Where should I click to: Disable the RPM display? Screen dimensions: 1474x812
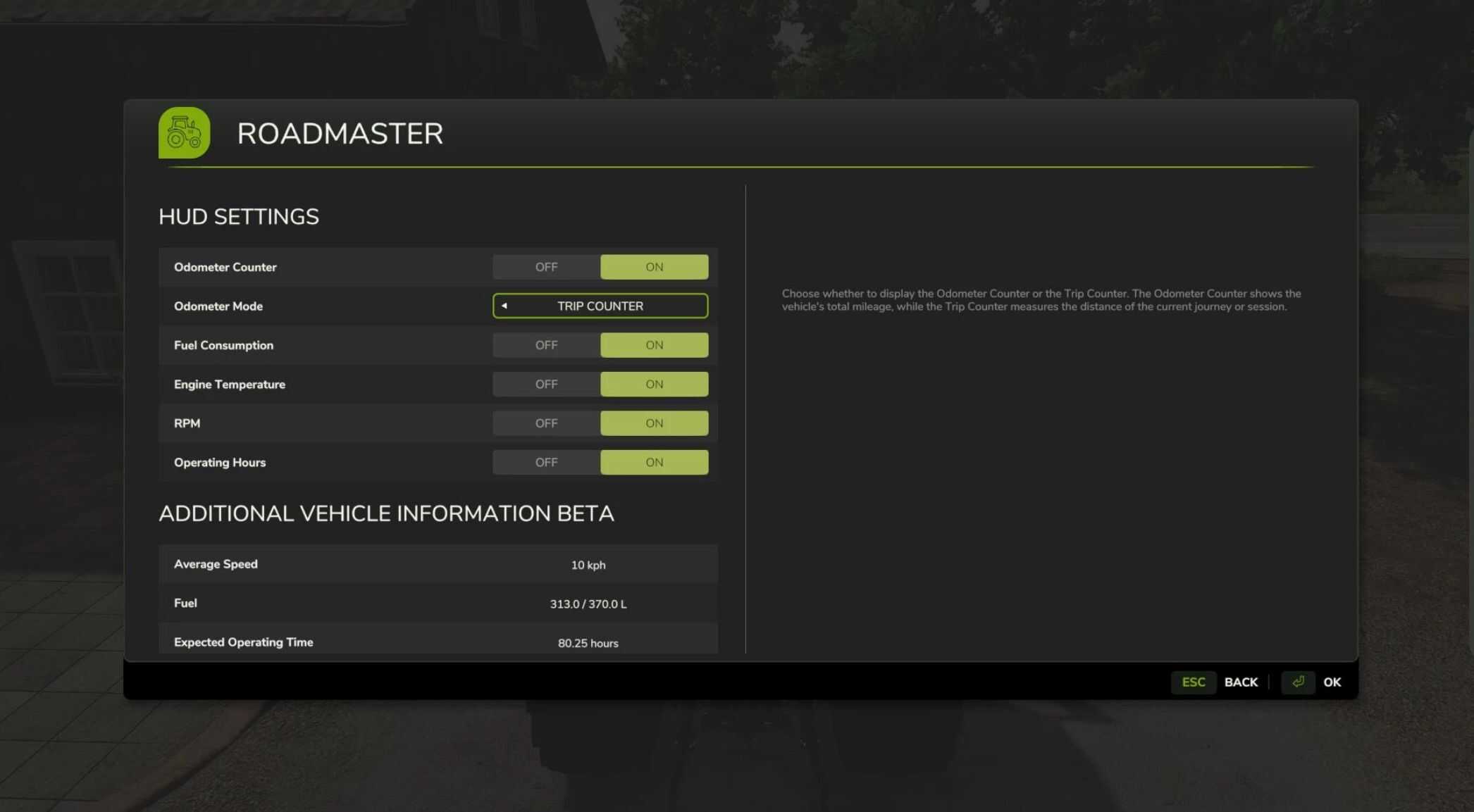pos(545,423)
